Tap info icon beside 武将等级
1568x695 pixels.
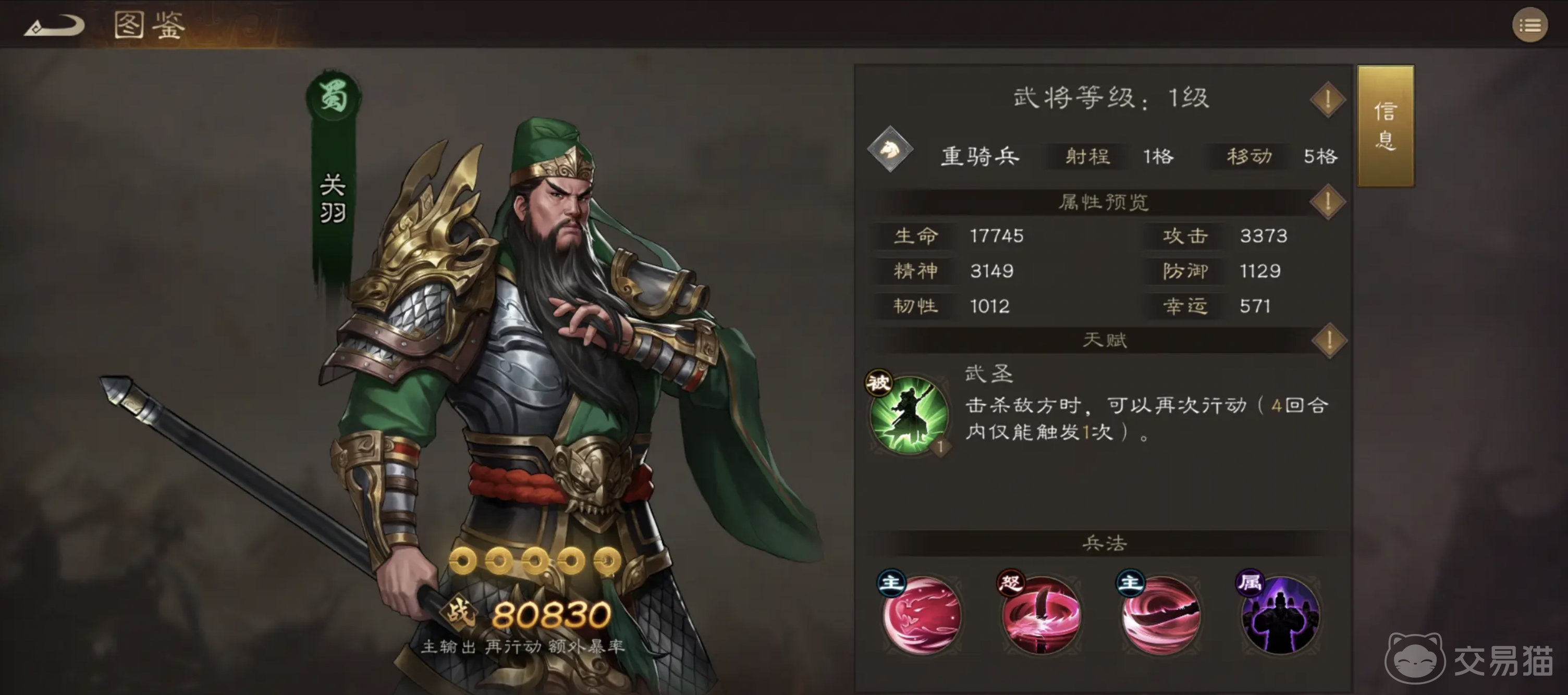pyautogui.click(x=1328, y=99)
